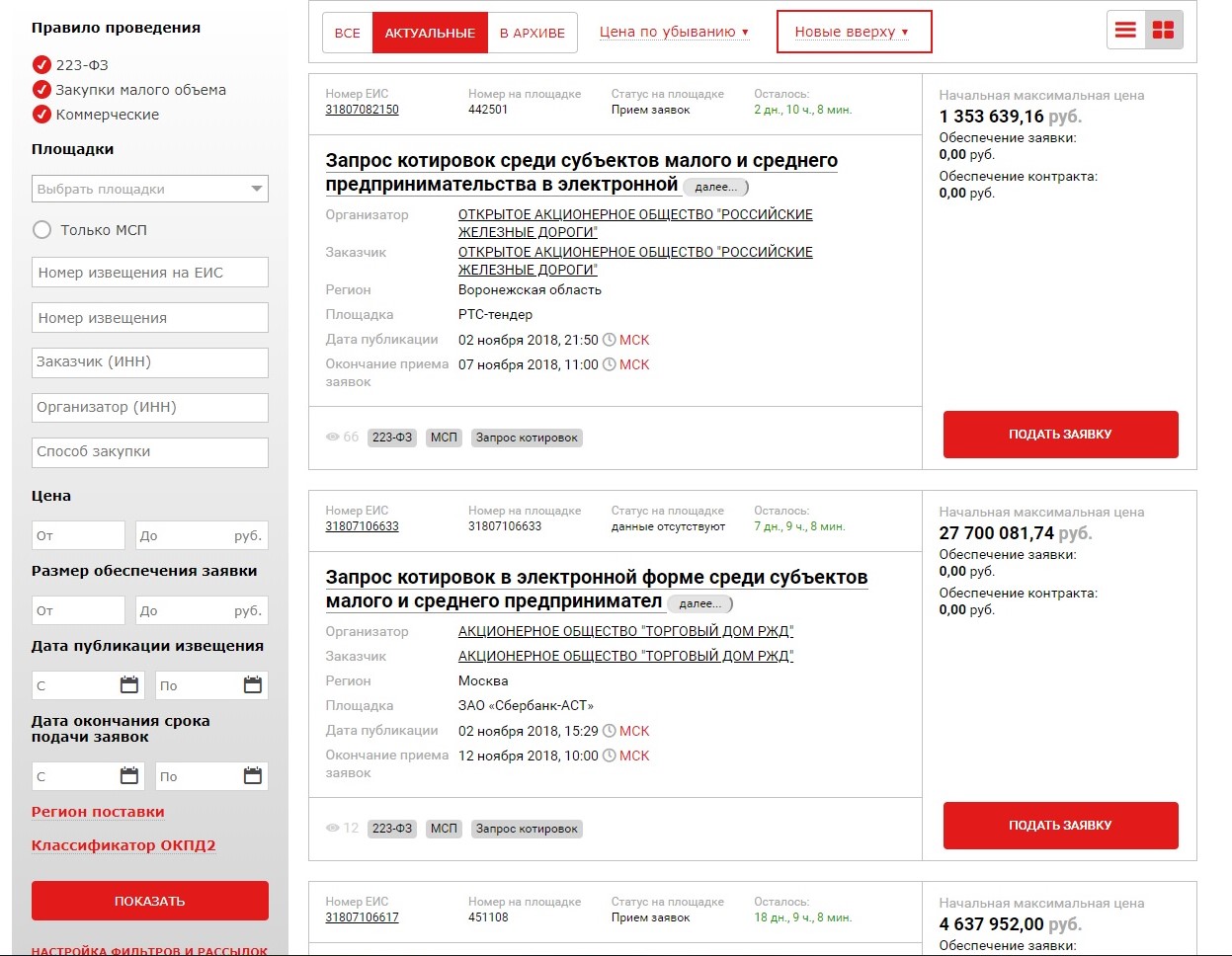Click views eye icon next to 66
Viewport: 1232px width, 956px height.
coord(332,438)
